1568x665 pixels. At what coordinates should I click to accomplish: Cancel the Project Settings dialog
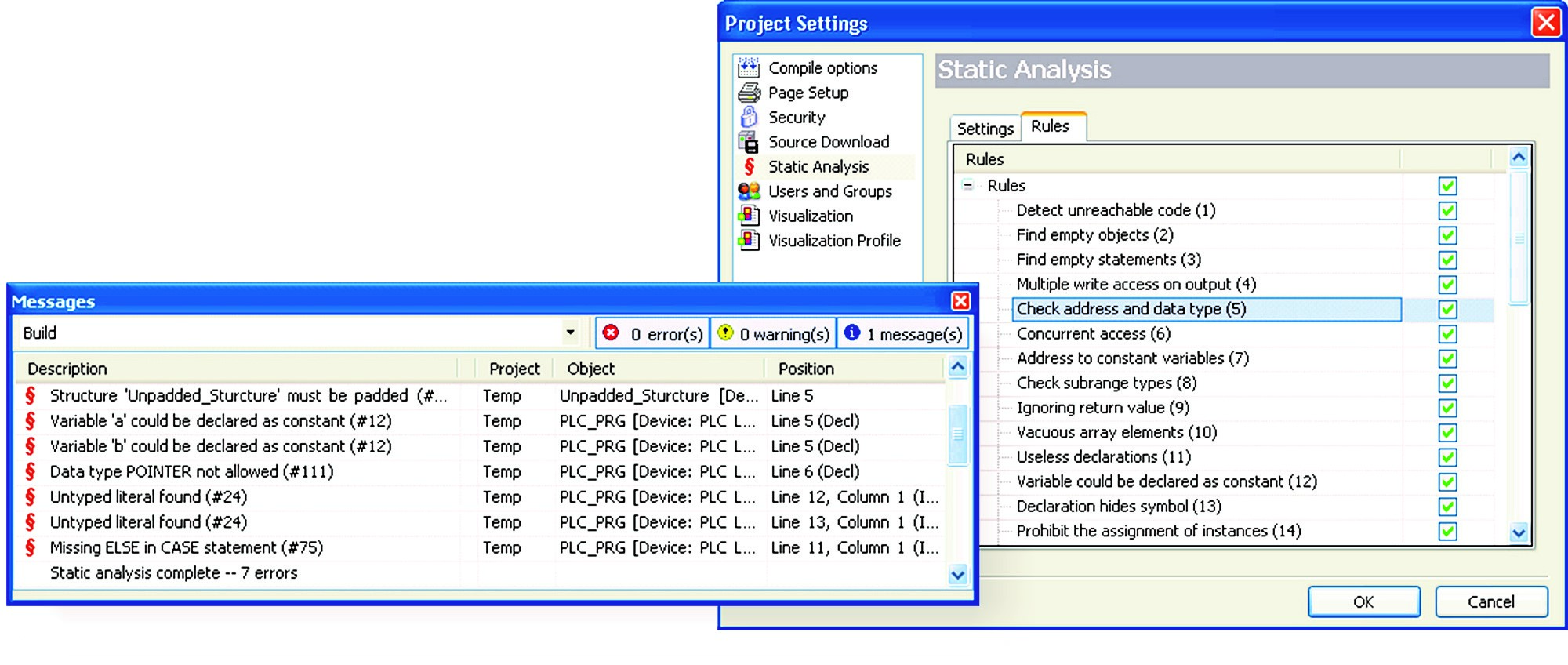coord(1491,601)
